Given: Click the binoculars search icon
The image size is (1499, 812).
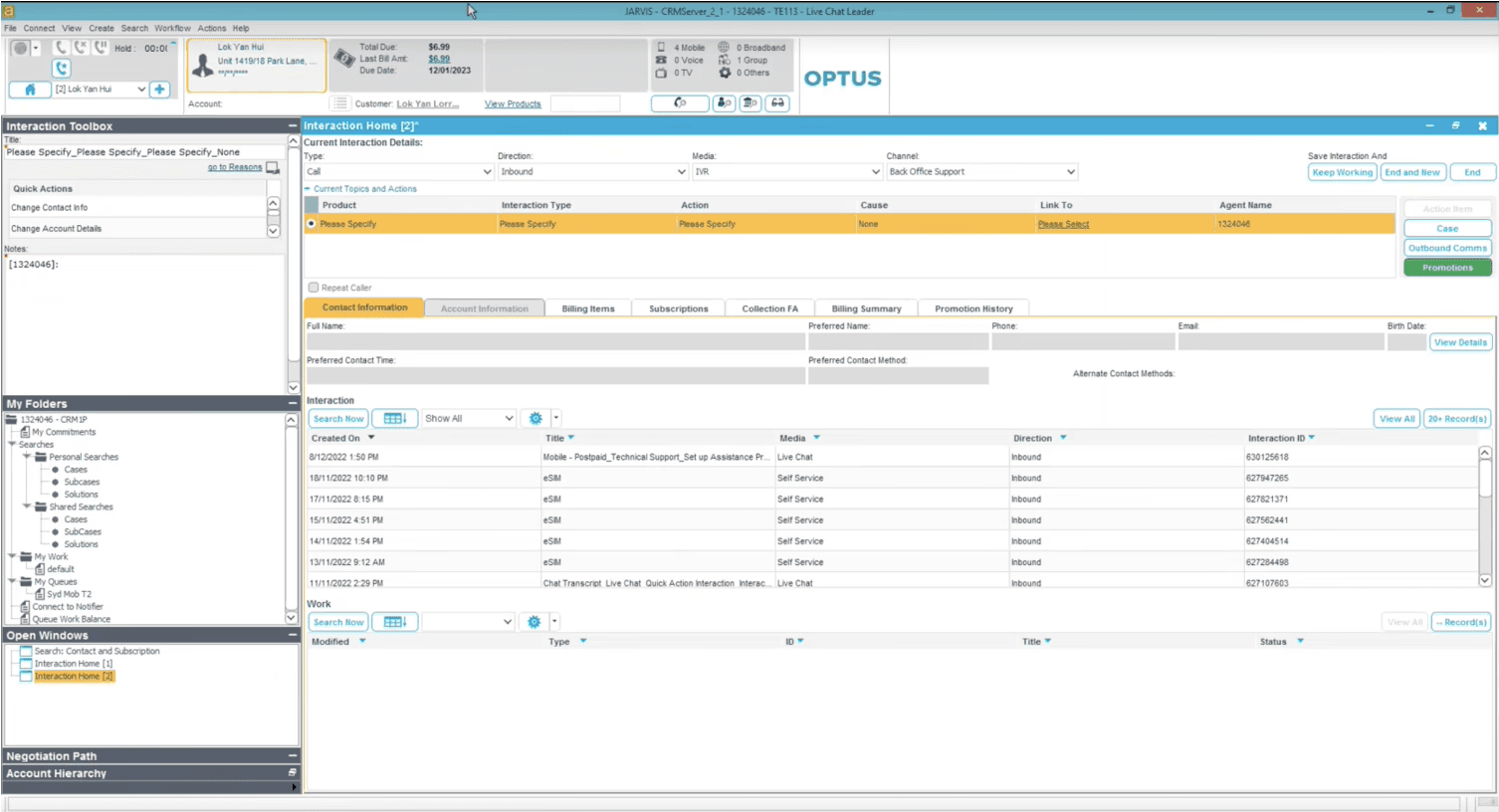Looking at the screenshot, I should (x=777, y=103).
